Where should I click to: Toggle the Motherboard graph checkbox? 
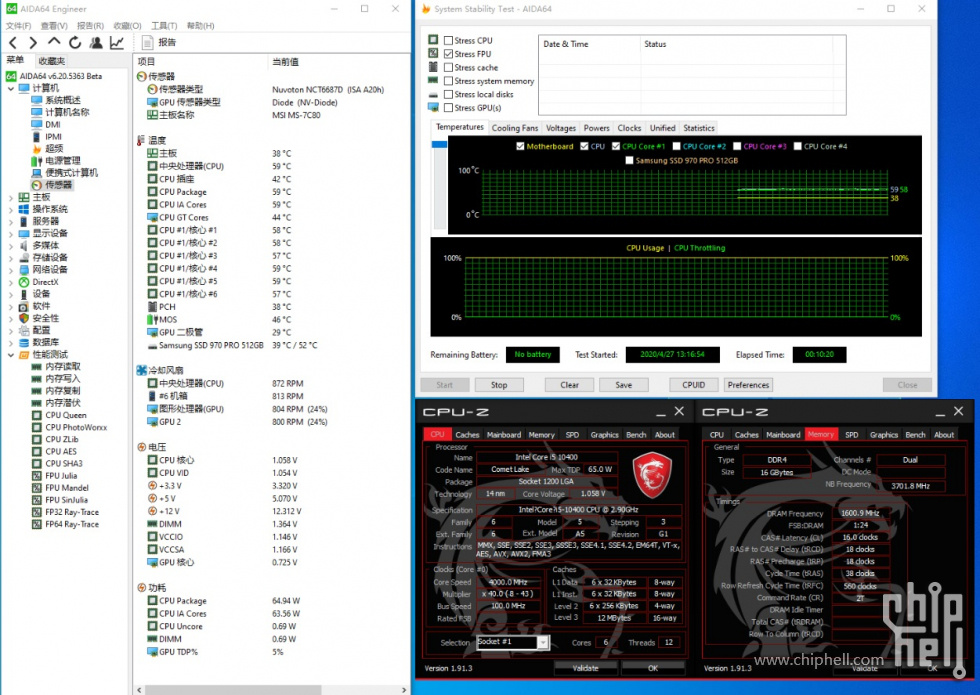pos(520,146)
